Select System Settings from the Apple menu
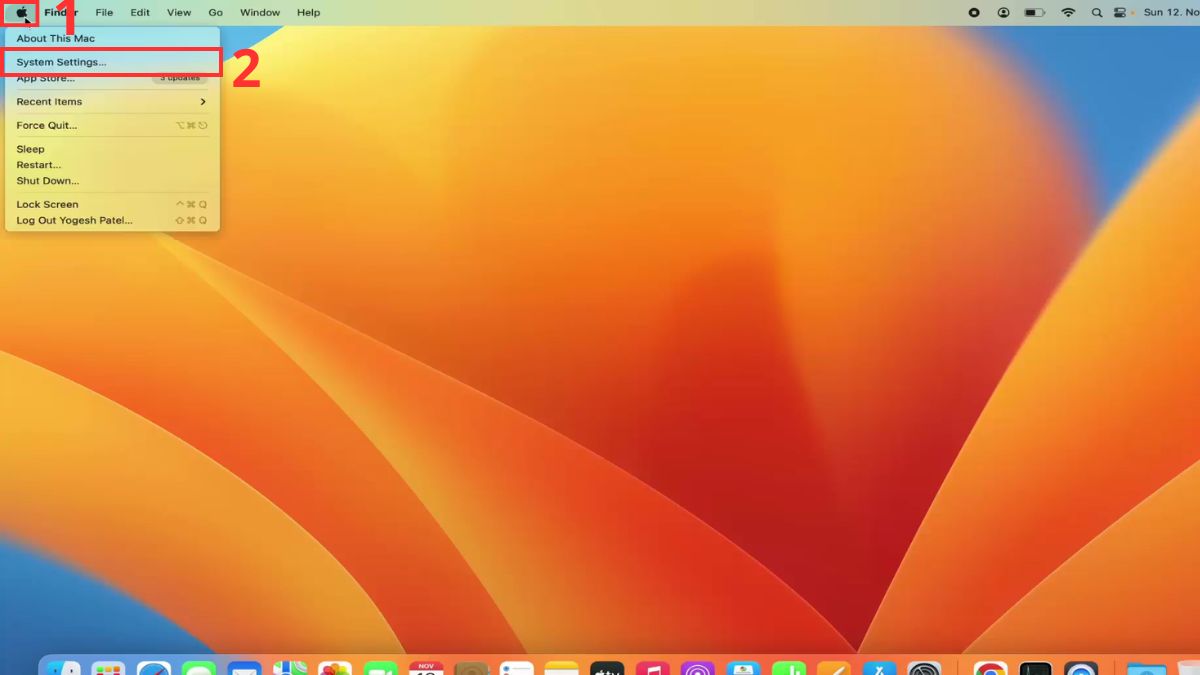Viewport: 1200px width, 675px height. (x=61, y=62)
